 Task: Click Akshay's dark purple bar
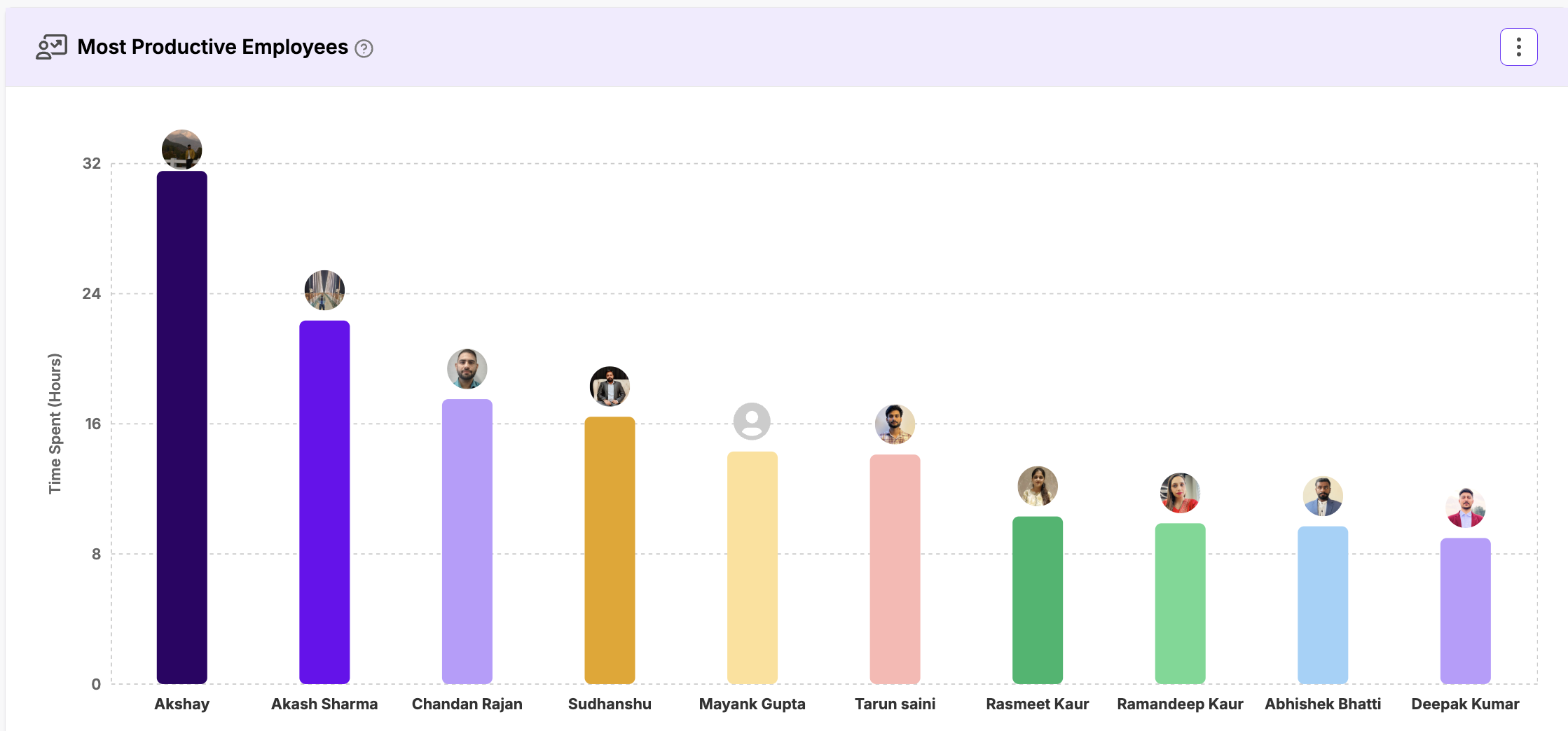pyautogui.click(x=182, y=427)
